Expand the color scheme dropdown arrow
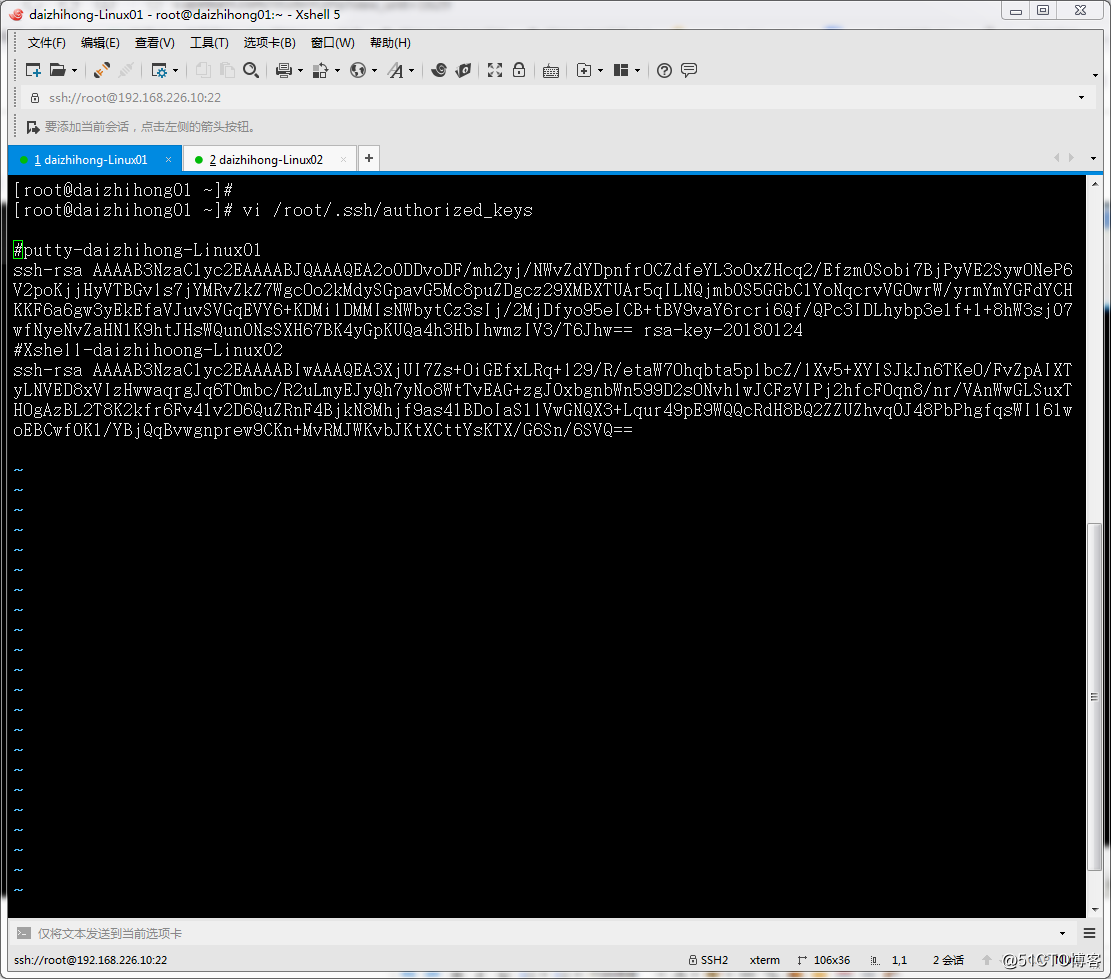 pos(337,70)
